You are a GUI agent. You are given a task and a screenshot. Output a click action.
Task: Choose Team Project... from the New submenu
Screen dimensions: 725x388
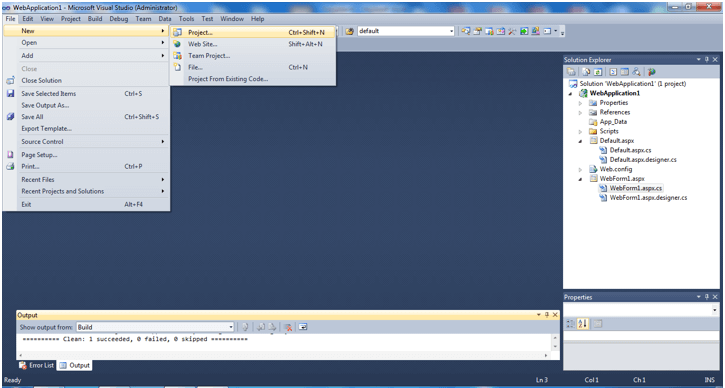(252, 55)
